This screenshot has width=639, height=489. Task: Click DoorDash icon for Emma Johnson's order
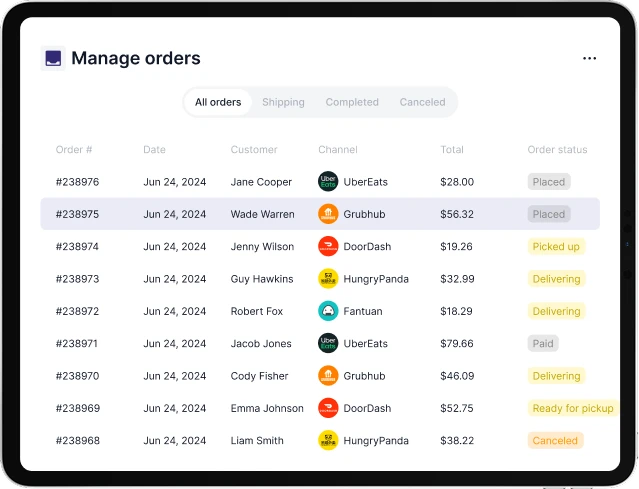(x=328, y=408)
